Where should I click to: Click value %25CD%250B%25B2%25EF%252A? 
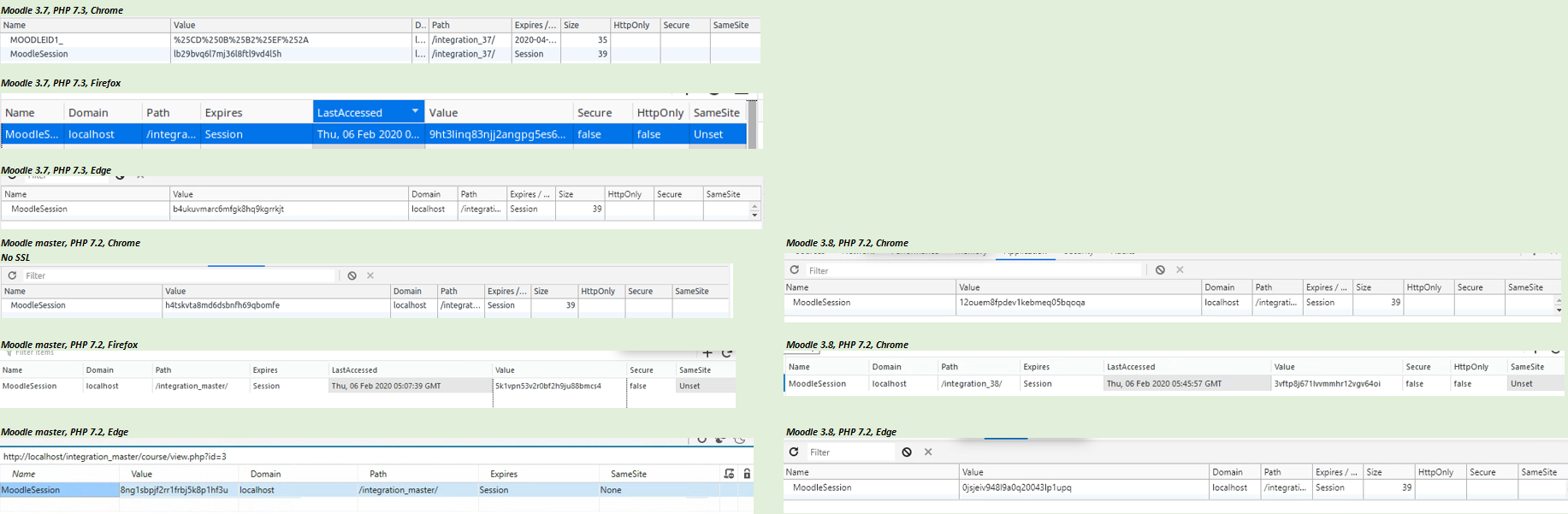(241, 39)
